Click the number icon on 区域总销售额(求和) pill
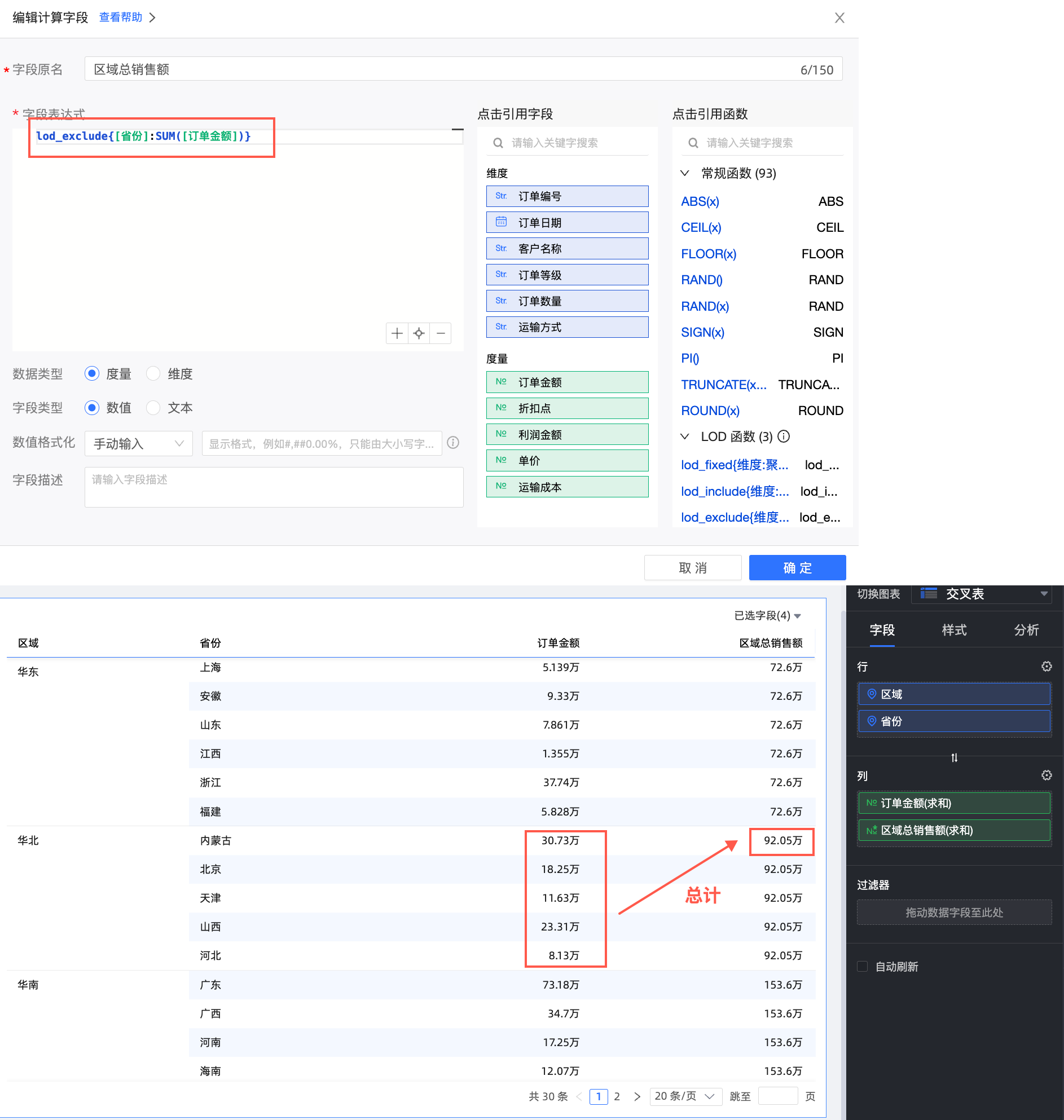This screenshot has height=1120, width=1064. 872,830
